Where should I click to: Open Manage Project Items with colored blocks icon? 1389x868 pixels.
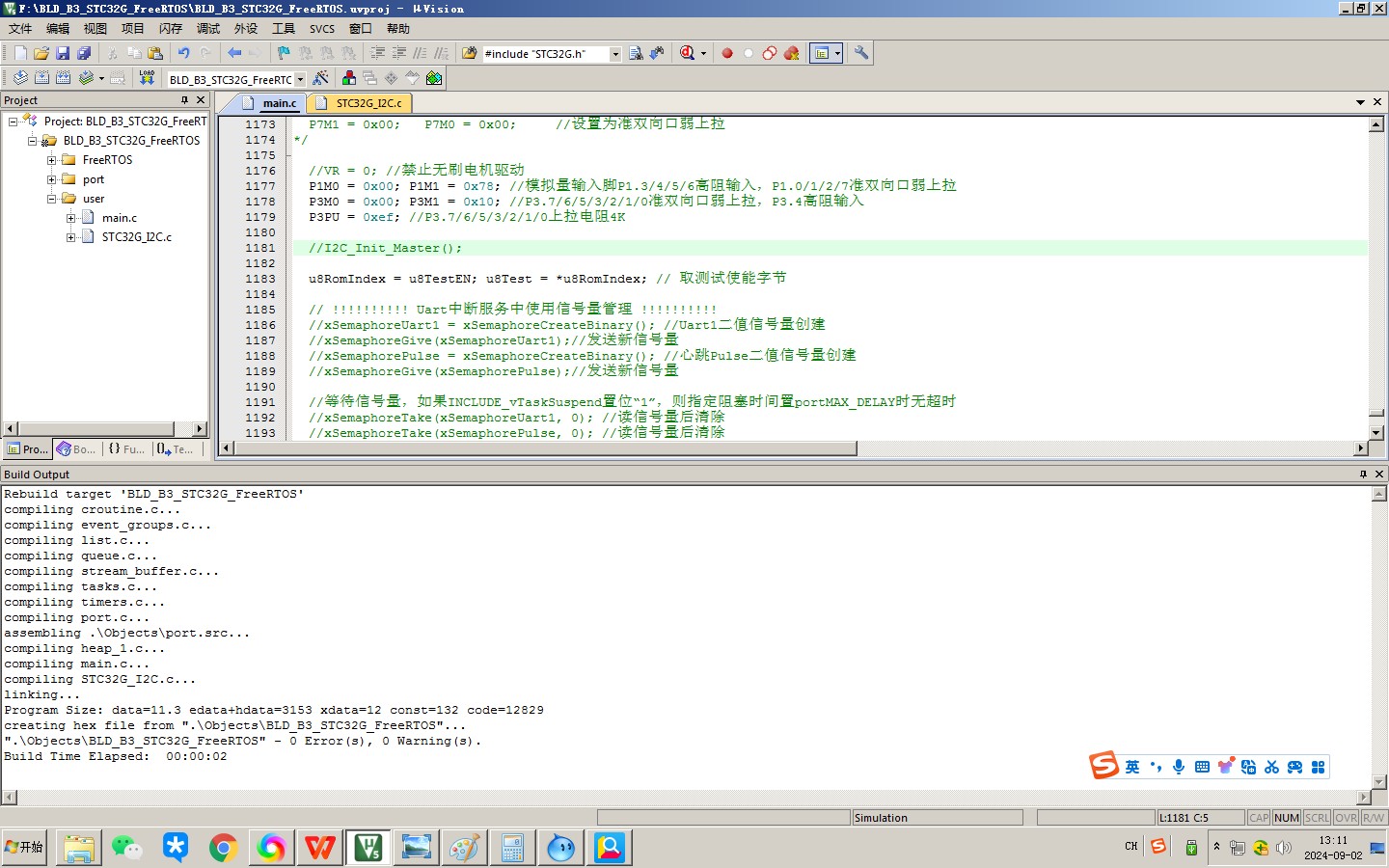(x=349, y=78)
